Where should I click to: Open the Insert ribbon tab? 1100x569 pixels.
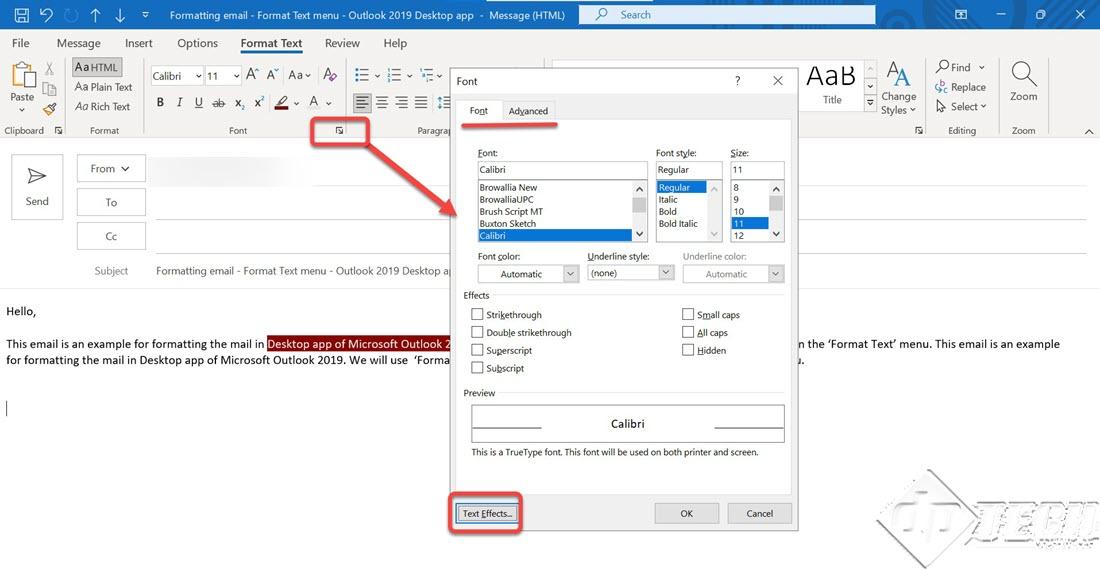[139, 43]
